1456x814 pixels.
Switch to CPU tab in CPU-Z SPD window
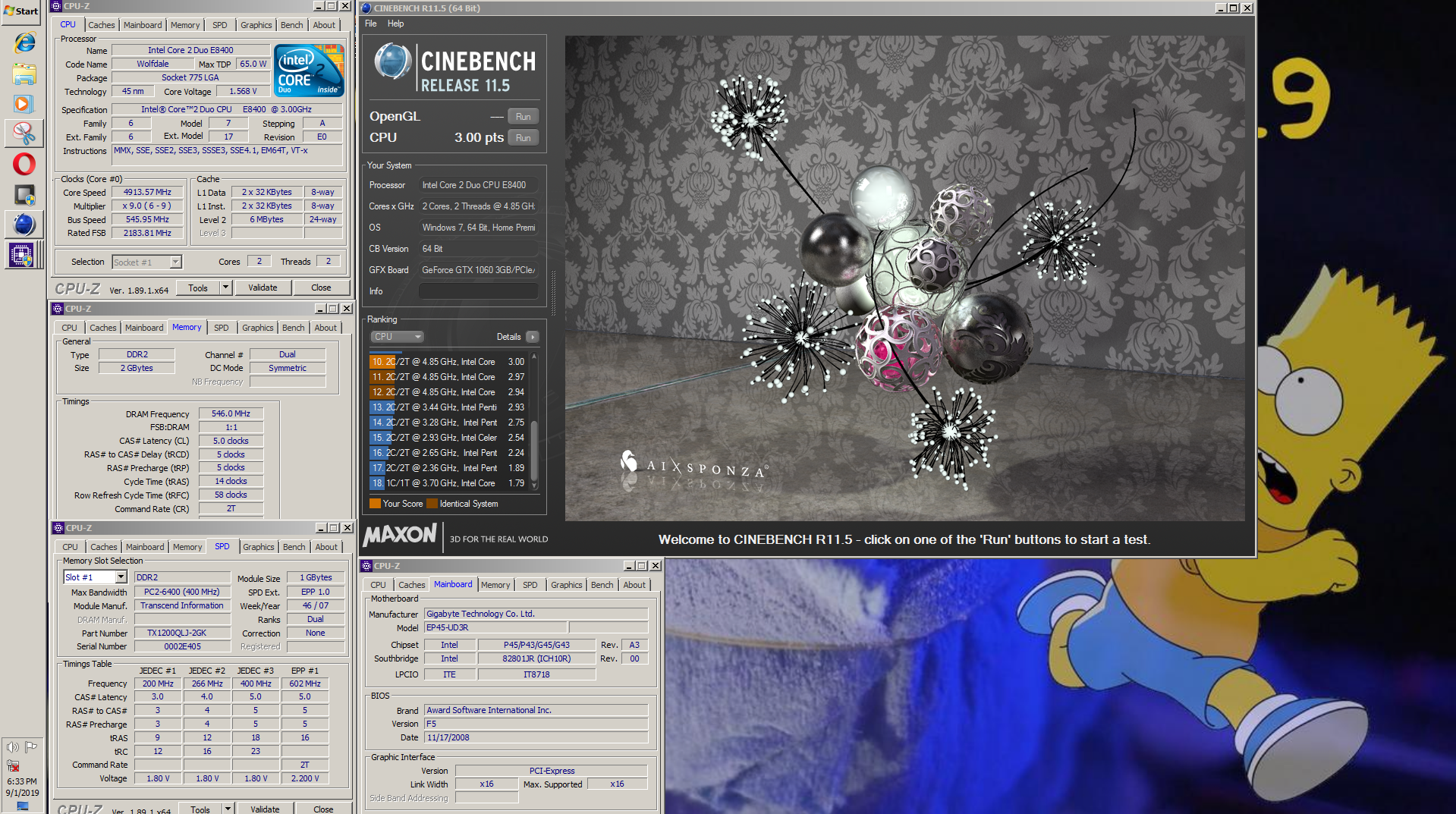point(71,547)
